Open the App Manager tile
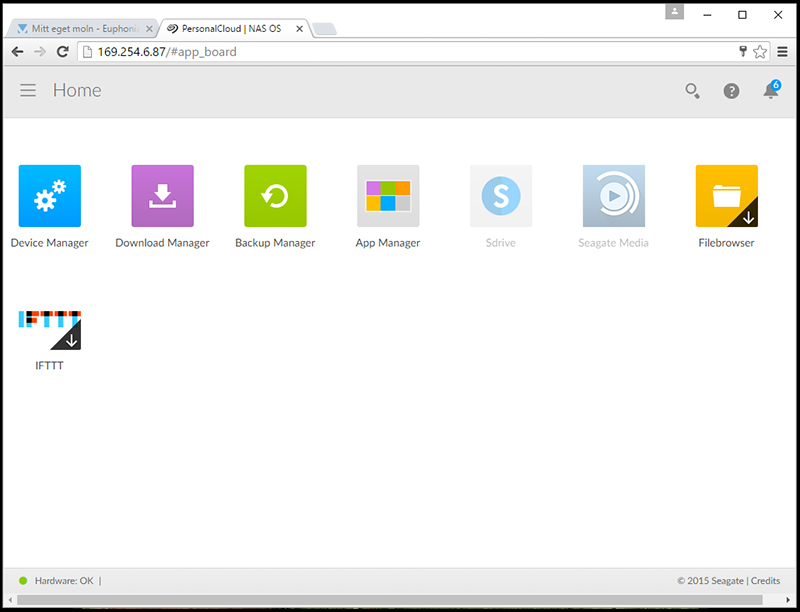This screenshot has height=612, width=800. pos(388,196)
